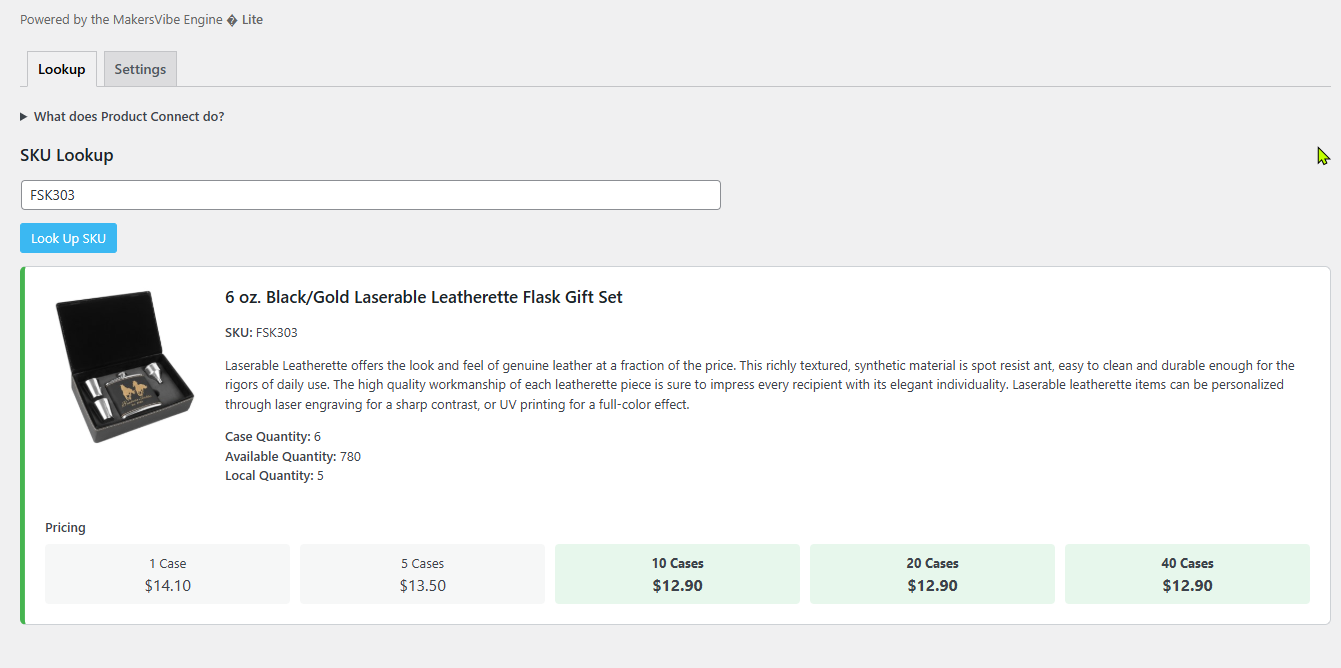This screenshot has height=668, width=1341.
Task: Expand 'What does Product Connect do?' section
Action: pos(128,117)
